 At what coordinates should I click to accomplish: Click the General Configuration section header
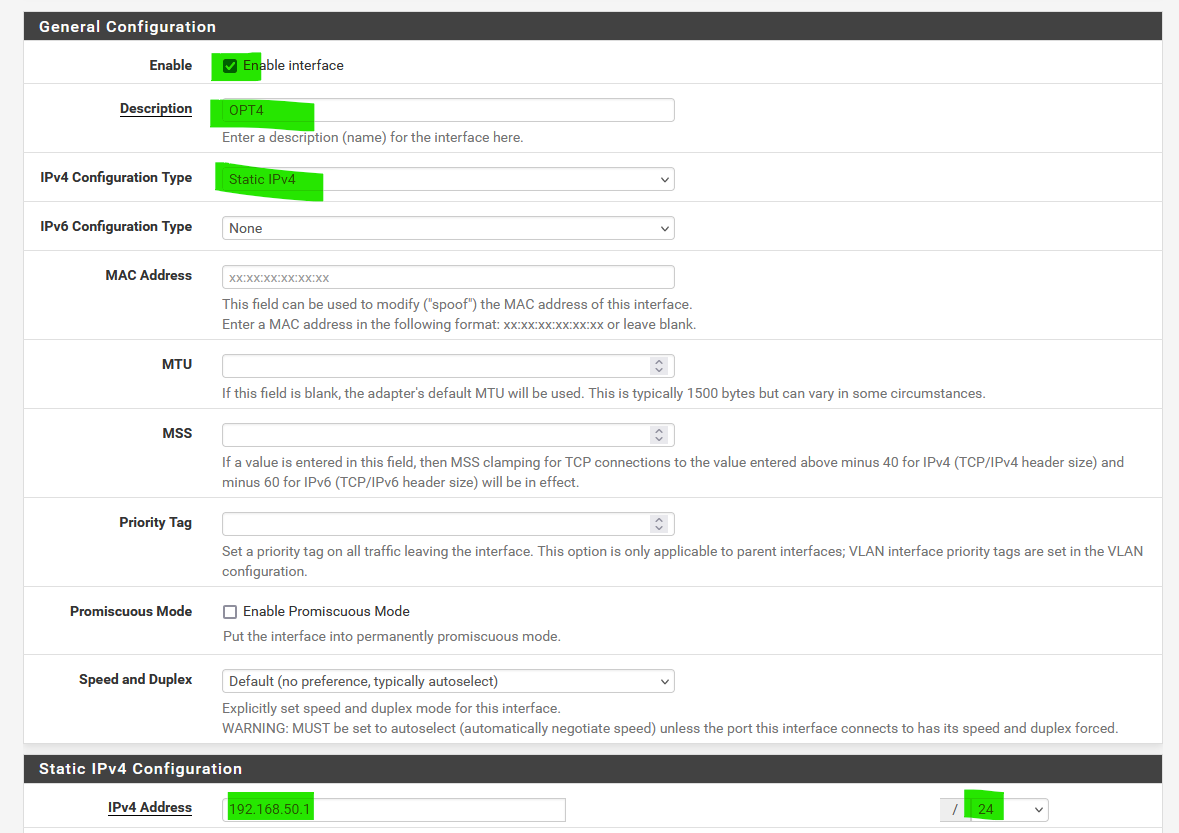593,26
